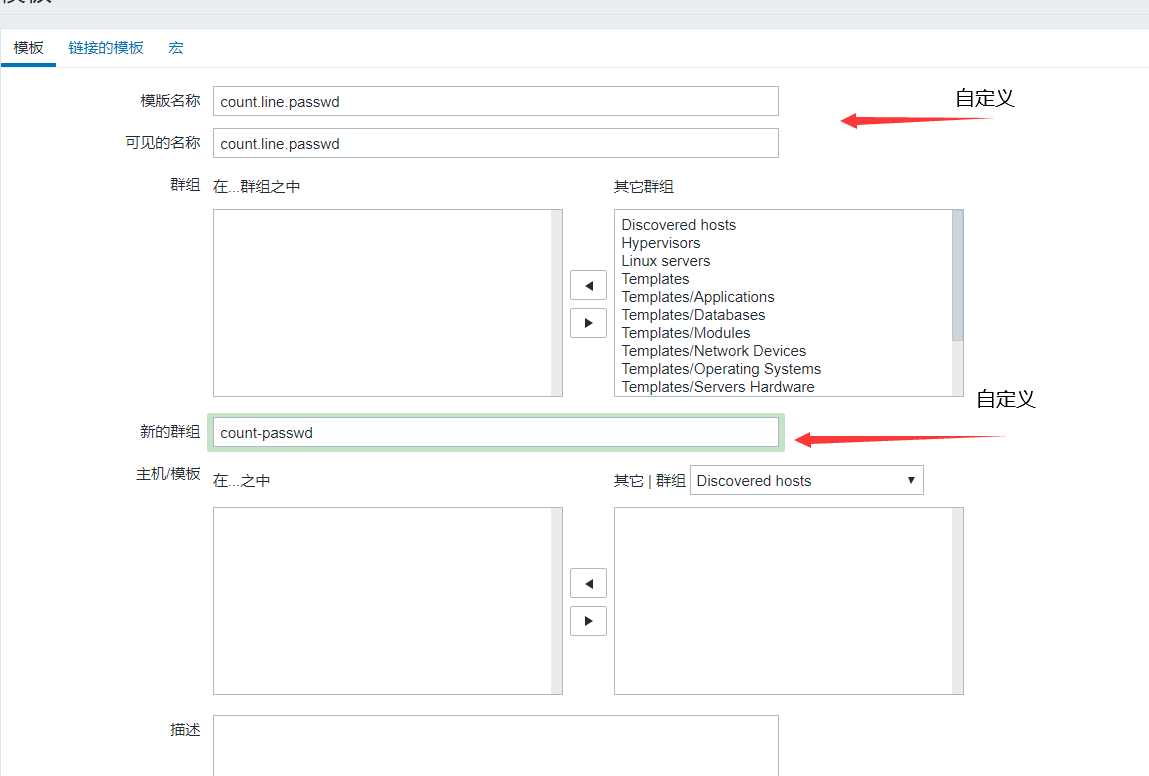Image resolution: width=1149 pixels, height=776 pixels.
Task: Move selected host right to 其它 list
Action: click(588, 621)
